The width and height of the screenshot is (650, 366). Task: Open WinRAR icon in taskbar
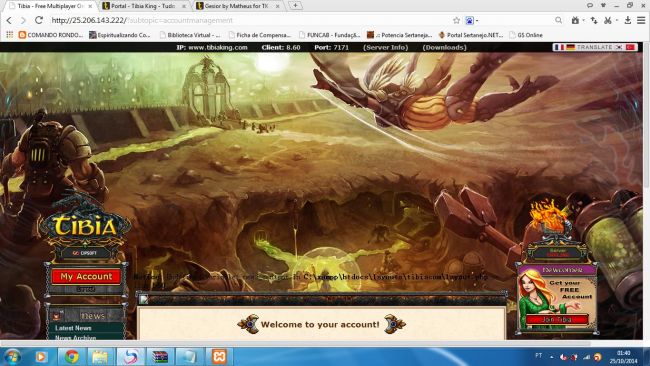tap(160, 356)
